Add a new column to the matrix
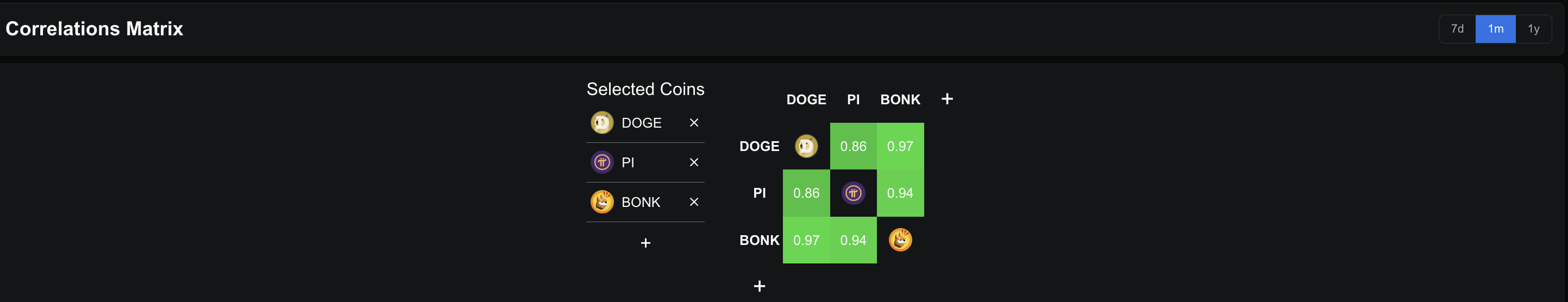This screenshot has height=302, width=1568. tap(946, 99)
